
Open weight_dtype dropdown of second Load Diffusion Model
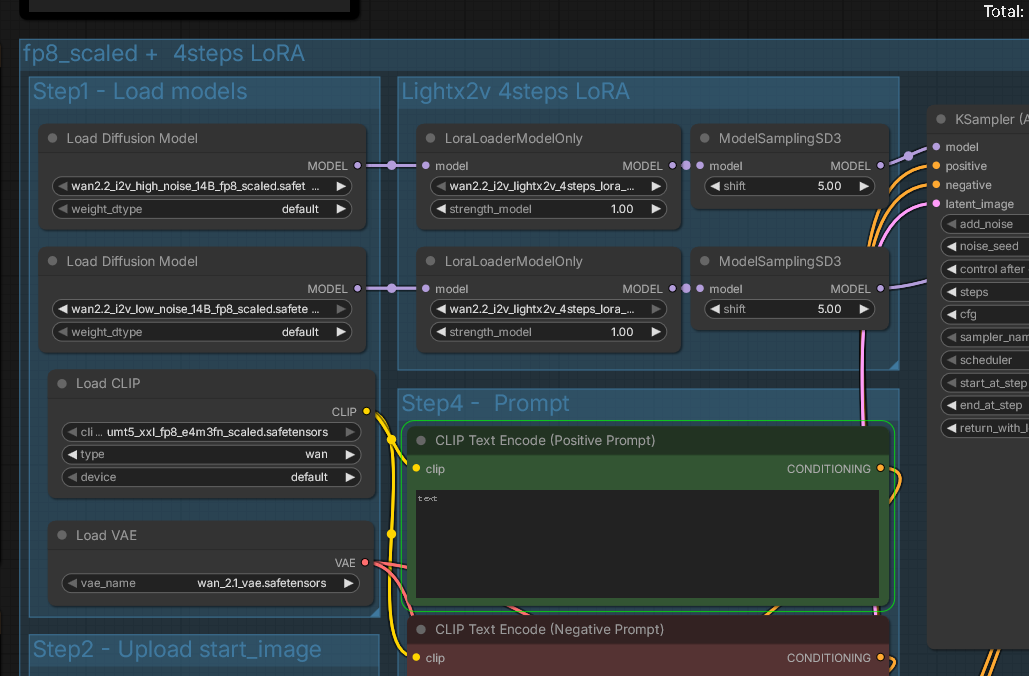click(201, 332)
